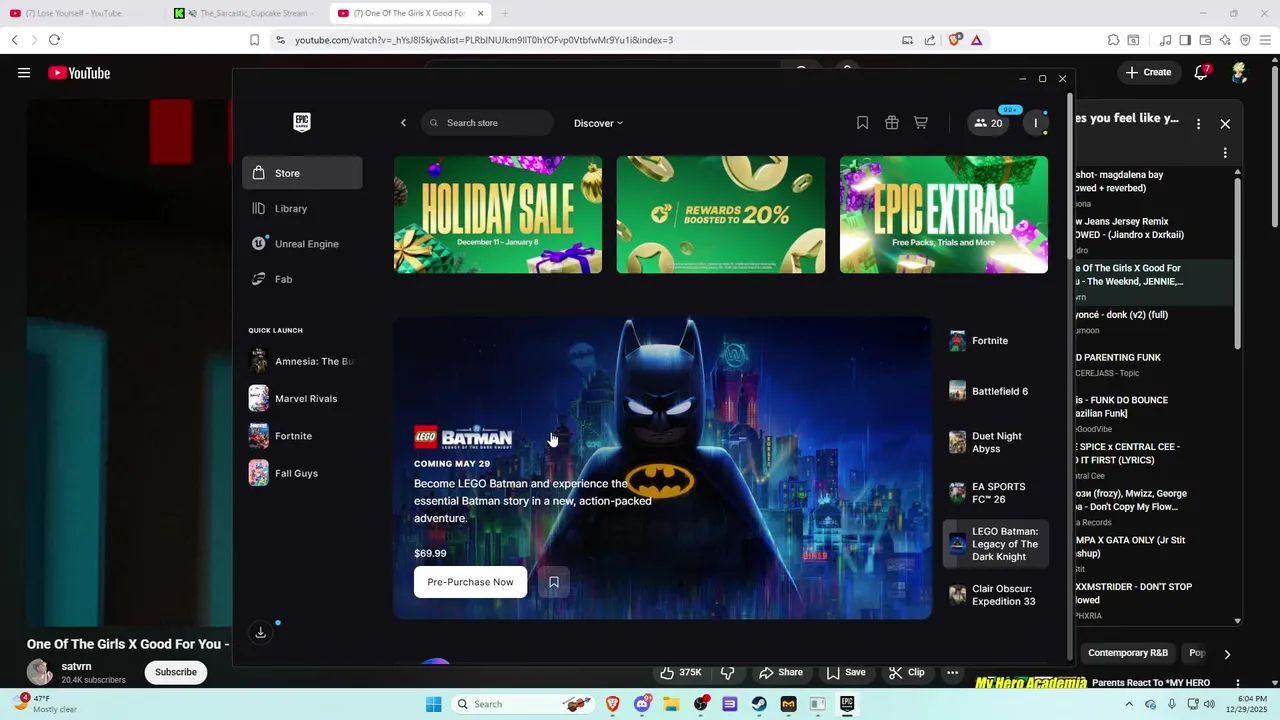Reload the page in Brave
1280x720 pixels.
(x=54, y=40)
